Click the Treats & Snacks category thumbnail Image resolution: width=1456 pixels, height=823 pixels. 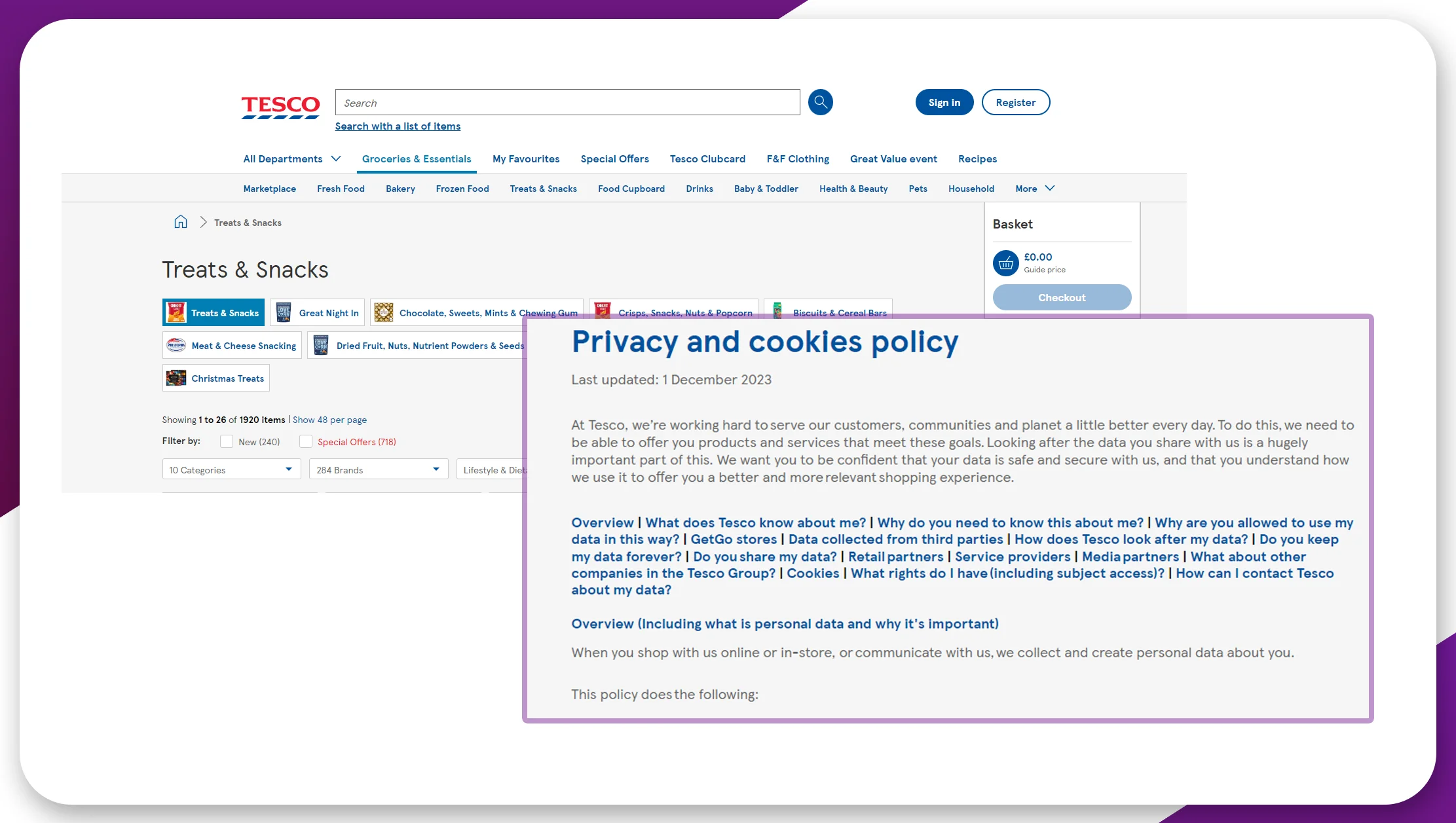pyautogui.click(x=176, y=312)
